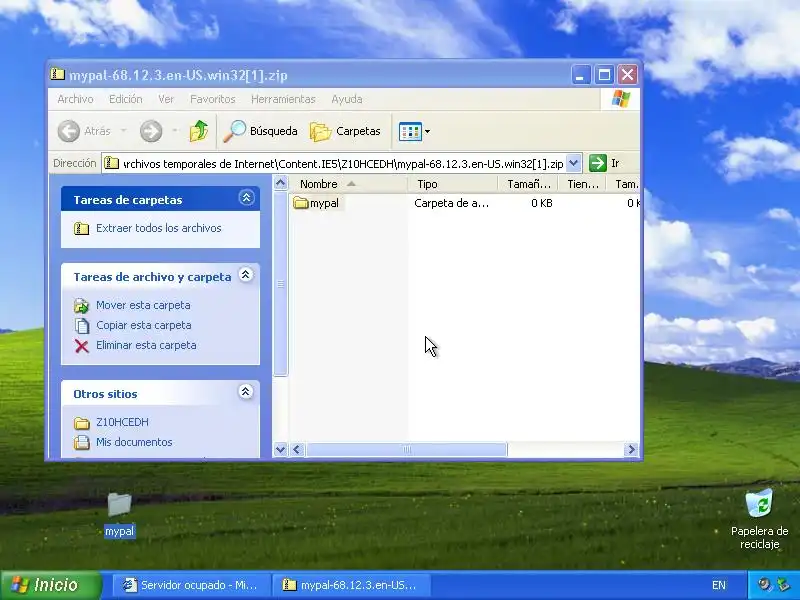Sort by the Nombre column header
The height and width of the screenshot is (600, 800).
coord(349,184)
